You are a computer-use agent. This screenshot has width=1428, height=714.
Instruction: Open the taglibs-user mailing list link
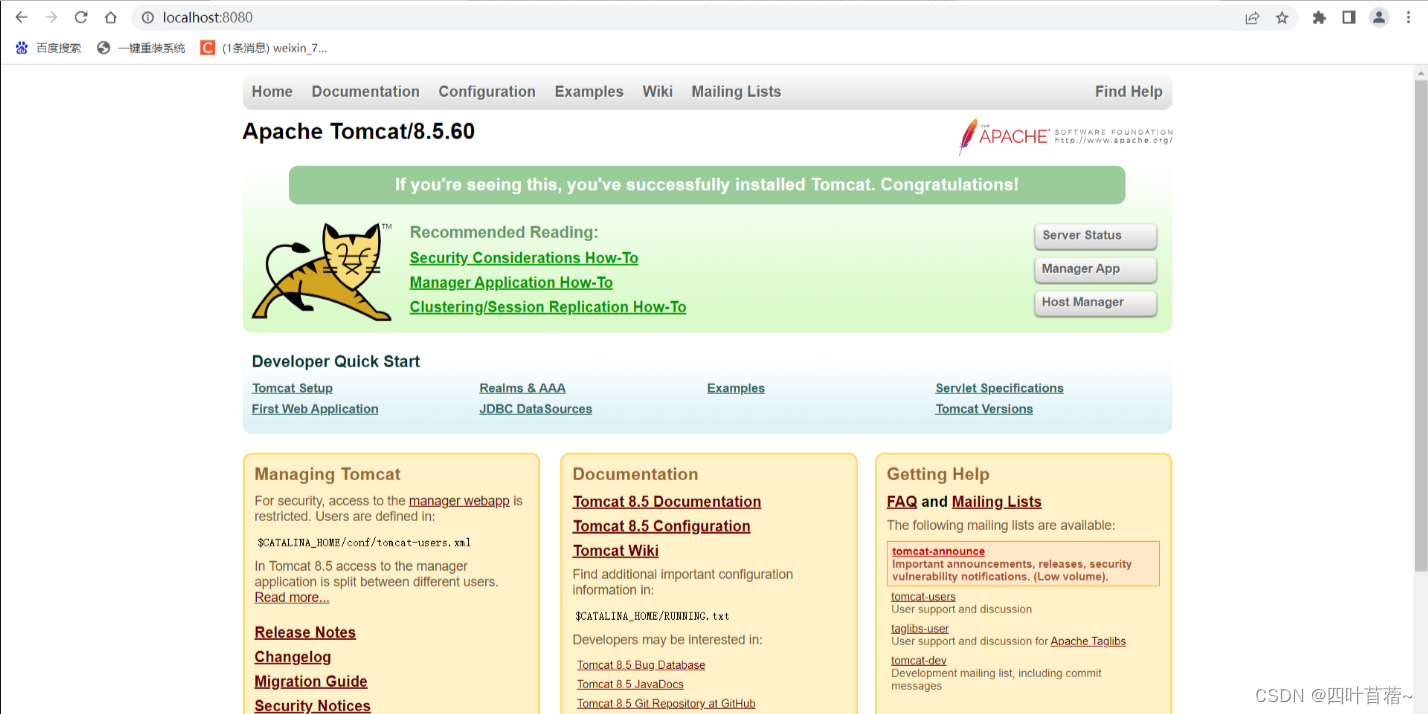point(920,629)
